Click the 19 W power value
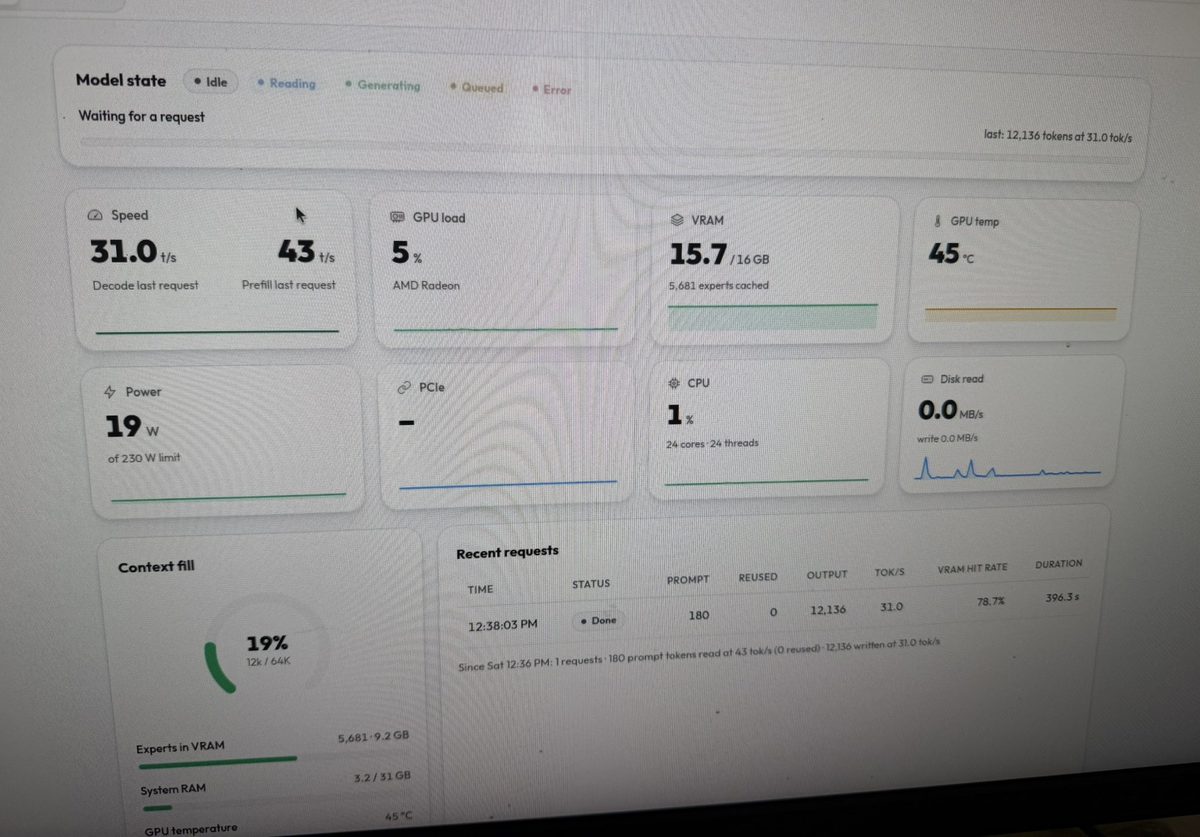Viewport: 1200px width, 837px height. tap(131, 428)
